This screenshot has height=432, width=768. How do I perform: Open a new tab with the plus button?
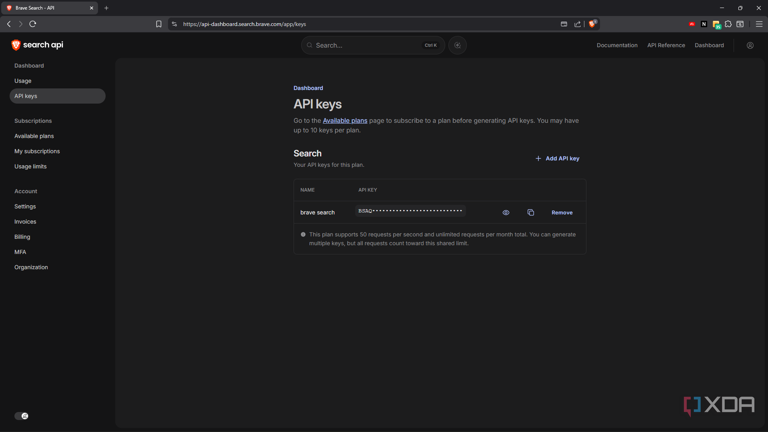click(x=106, y=8)
